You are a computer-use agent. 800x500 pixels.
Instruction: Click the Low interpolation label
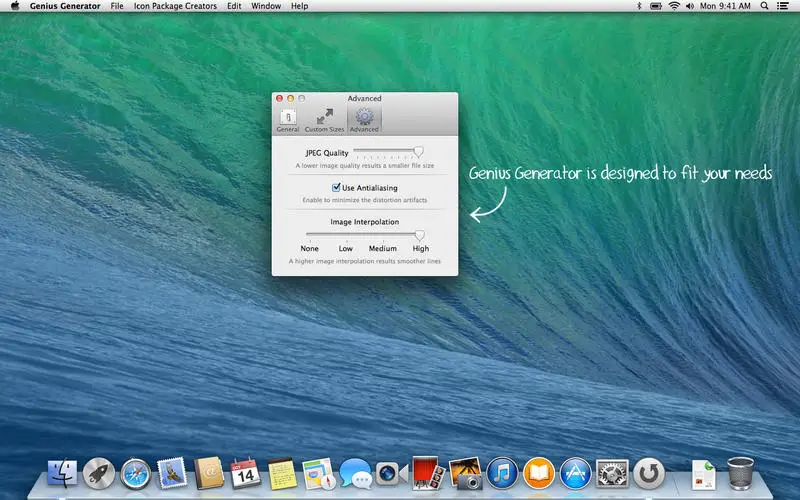click(345, 248)
